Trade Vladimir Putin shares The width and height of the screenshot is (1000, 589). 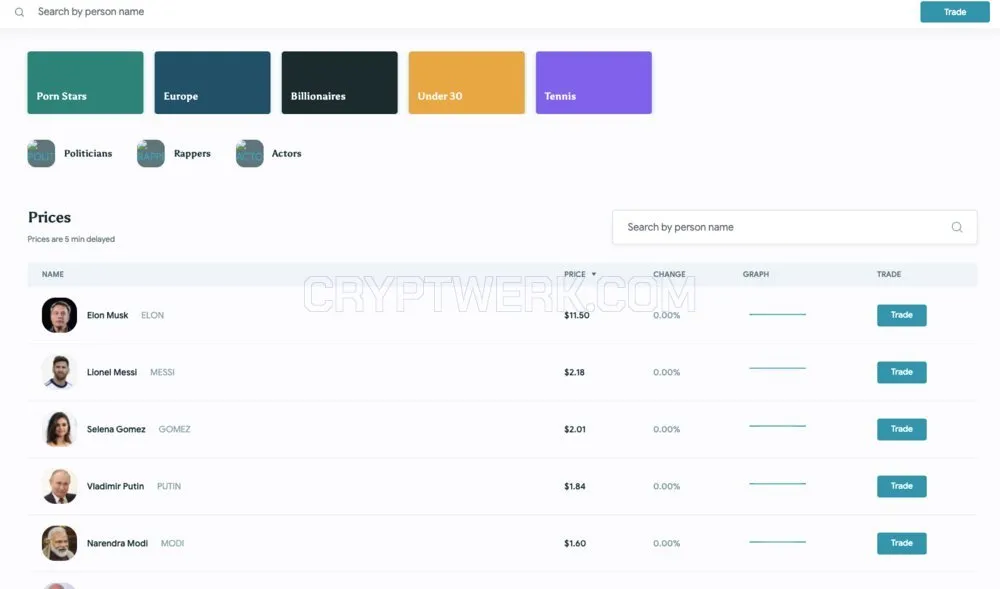pyautogui.click(x=902, y=486)
